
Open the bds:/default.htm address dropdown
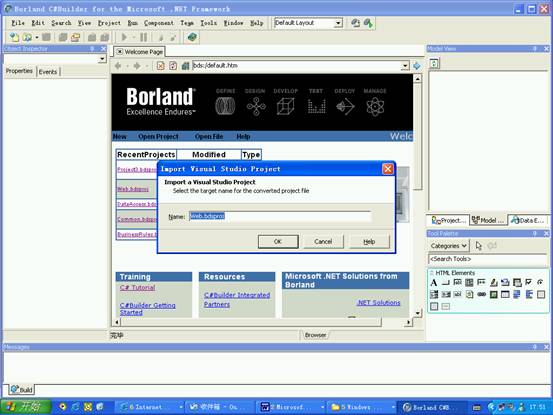pyautogui.click(x=405, y=66)
